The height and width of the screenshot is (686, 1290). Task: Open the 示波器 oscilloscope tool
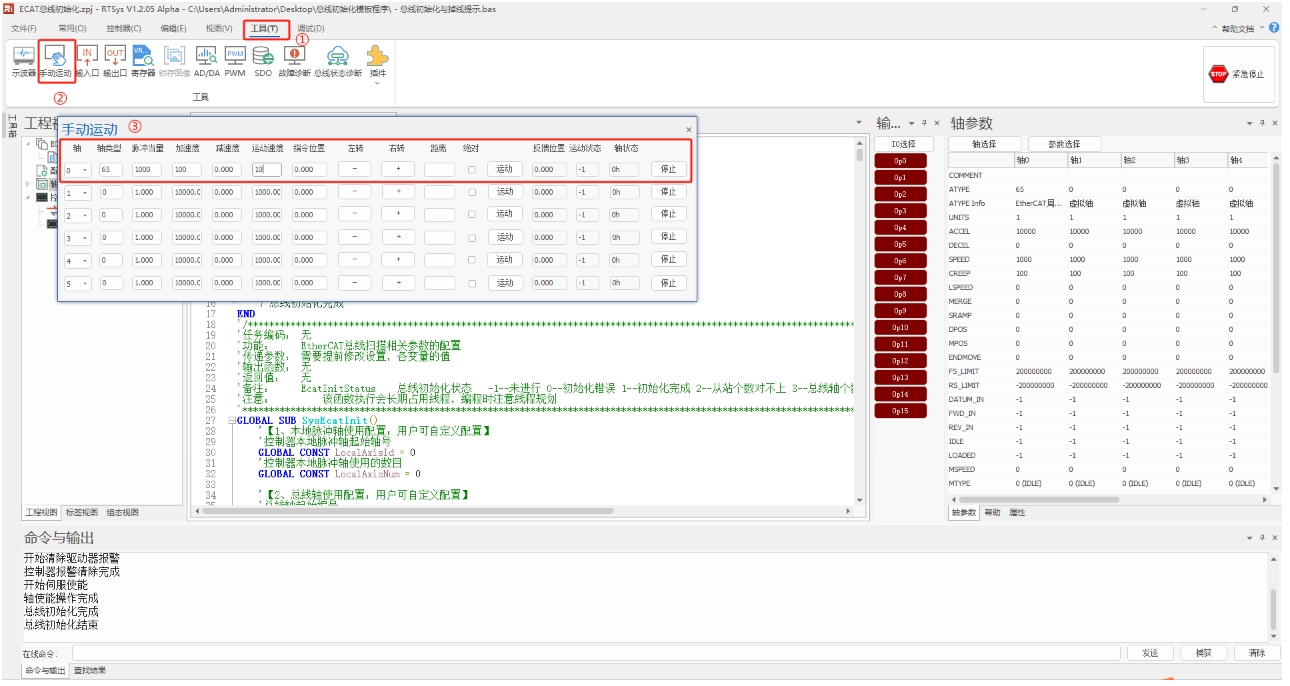click(x=23, y=61)
